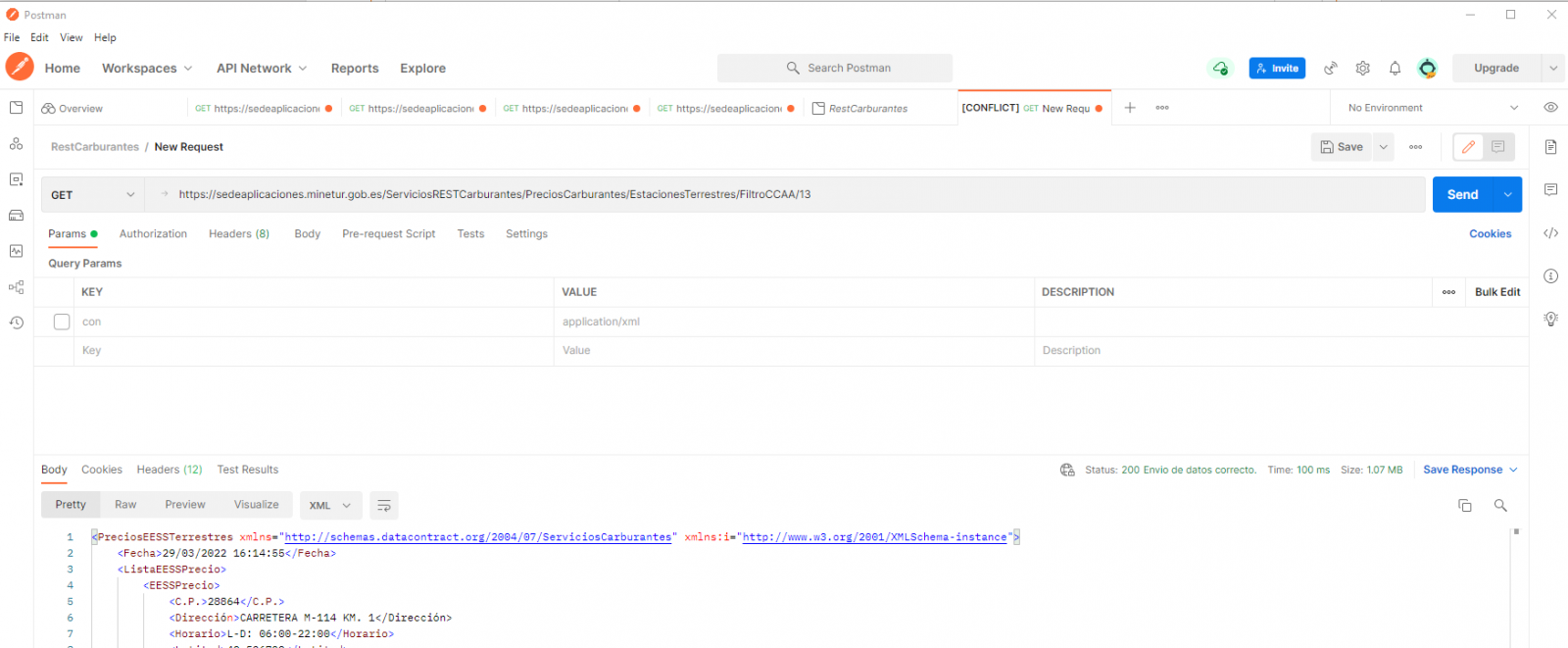The height and width of the screenshot is (648, 1568).
Task: Open the Environments sidebar panel
Action: (16, 179)
